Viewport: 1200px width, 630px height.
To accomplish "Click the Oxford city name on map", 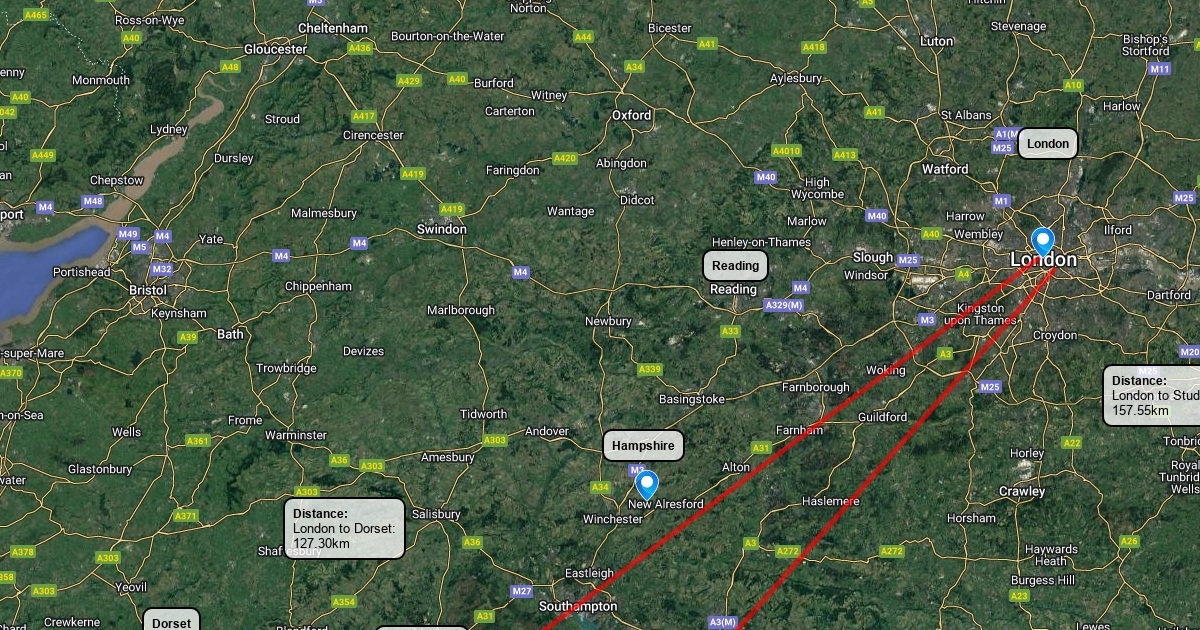I will pos(632,115).
